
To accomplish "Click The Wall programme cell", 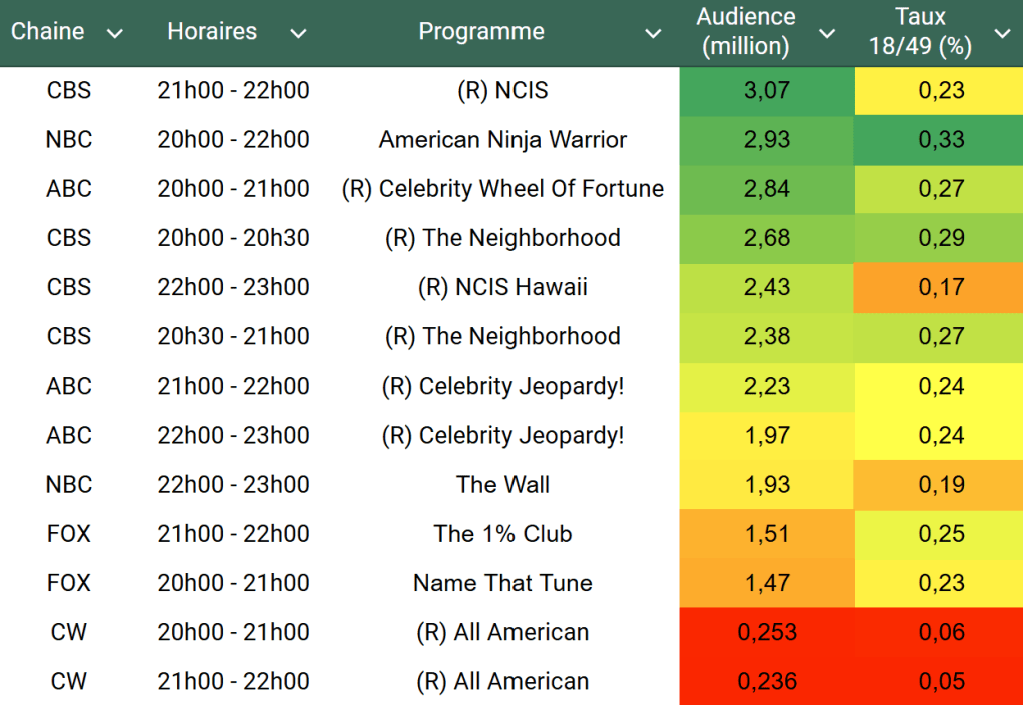I will [502, 485].
